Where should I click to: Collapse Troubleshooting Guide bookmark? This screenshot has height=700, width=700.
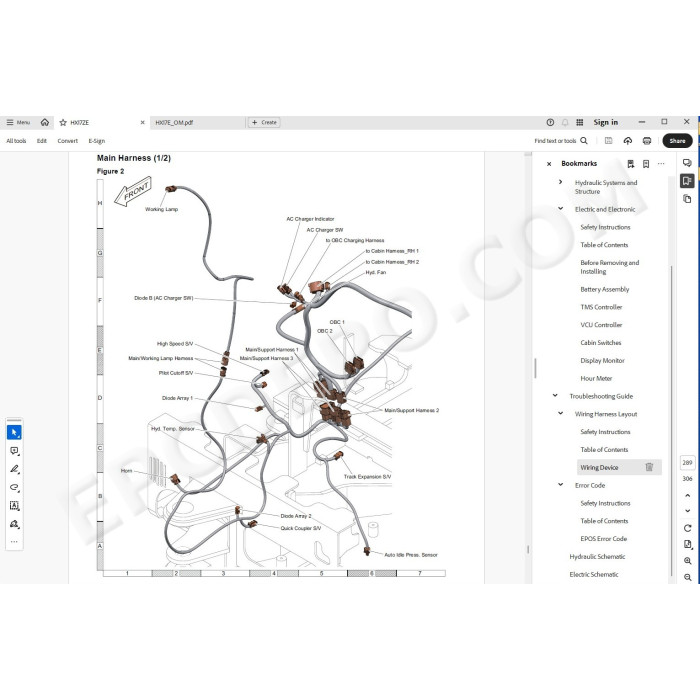[555, 396]
